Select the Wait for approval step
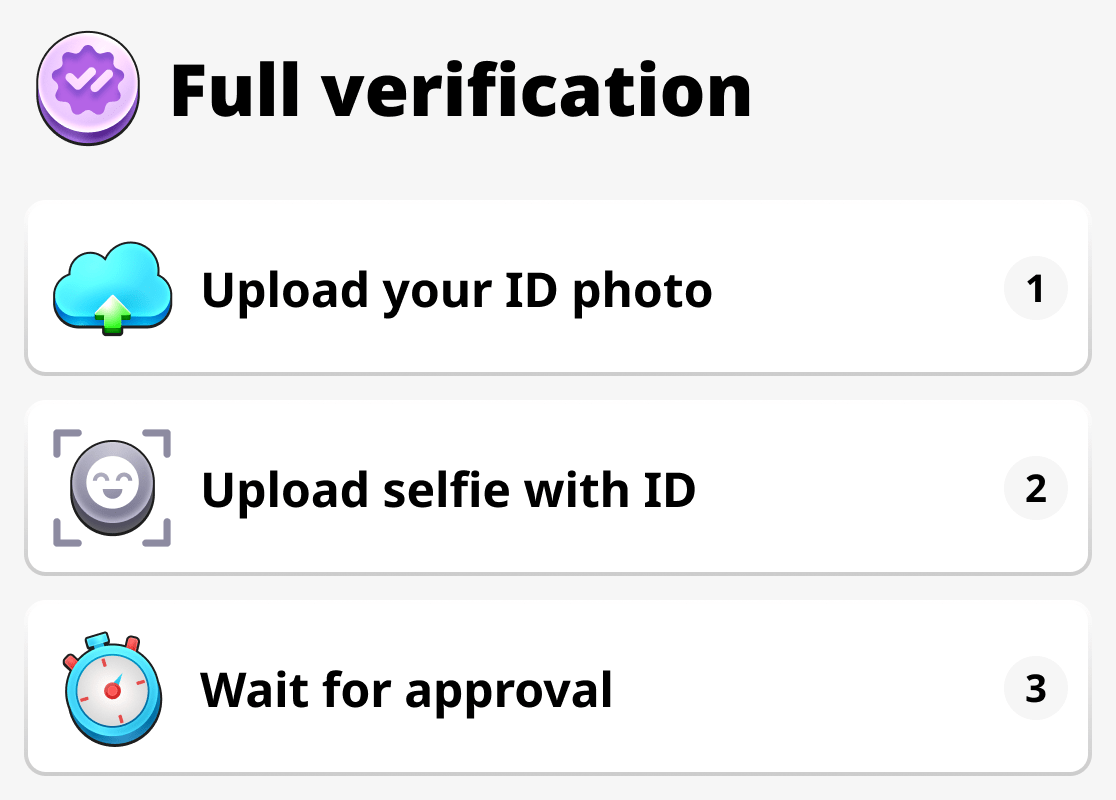1116x800 pixels. point(558,689)
